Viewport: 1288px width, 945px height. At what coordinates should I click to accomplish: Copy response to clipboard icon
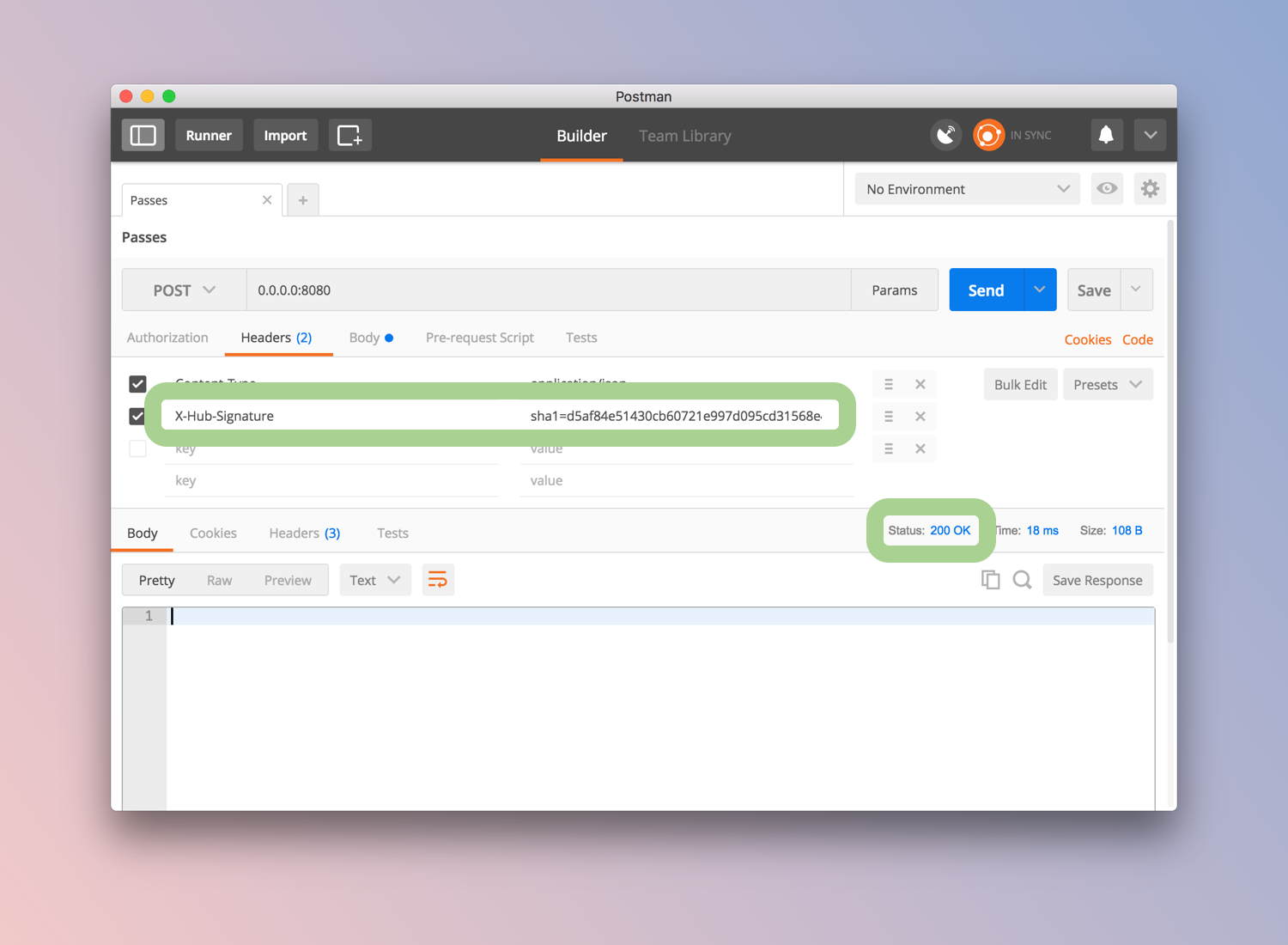[x=990, y=580]
